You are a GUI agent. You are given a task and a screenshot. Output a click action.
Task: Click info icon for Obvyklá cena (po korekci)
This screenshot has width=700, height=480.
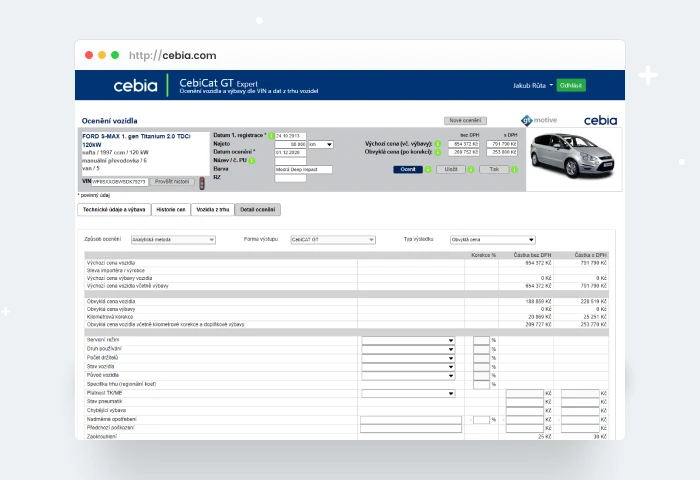pyautogui.click(x=438, y=152)
